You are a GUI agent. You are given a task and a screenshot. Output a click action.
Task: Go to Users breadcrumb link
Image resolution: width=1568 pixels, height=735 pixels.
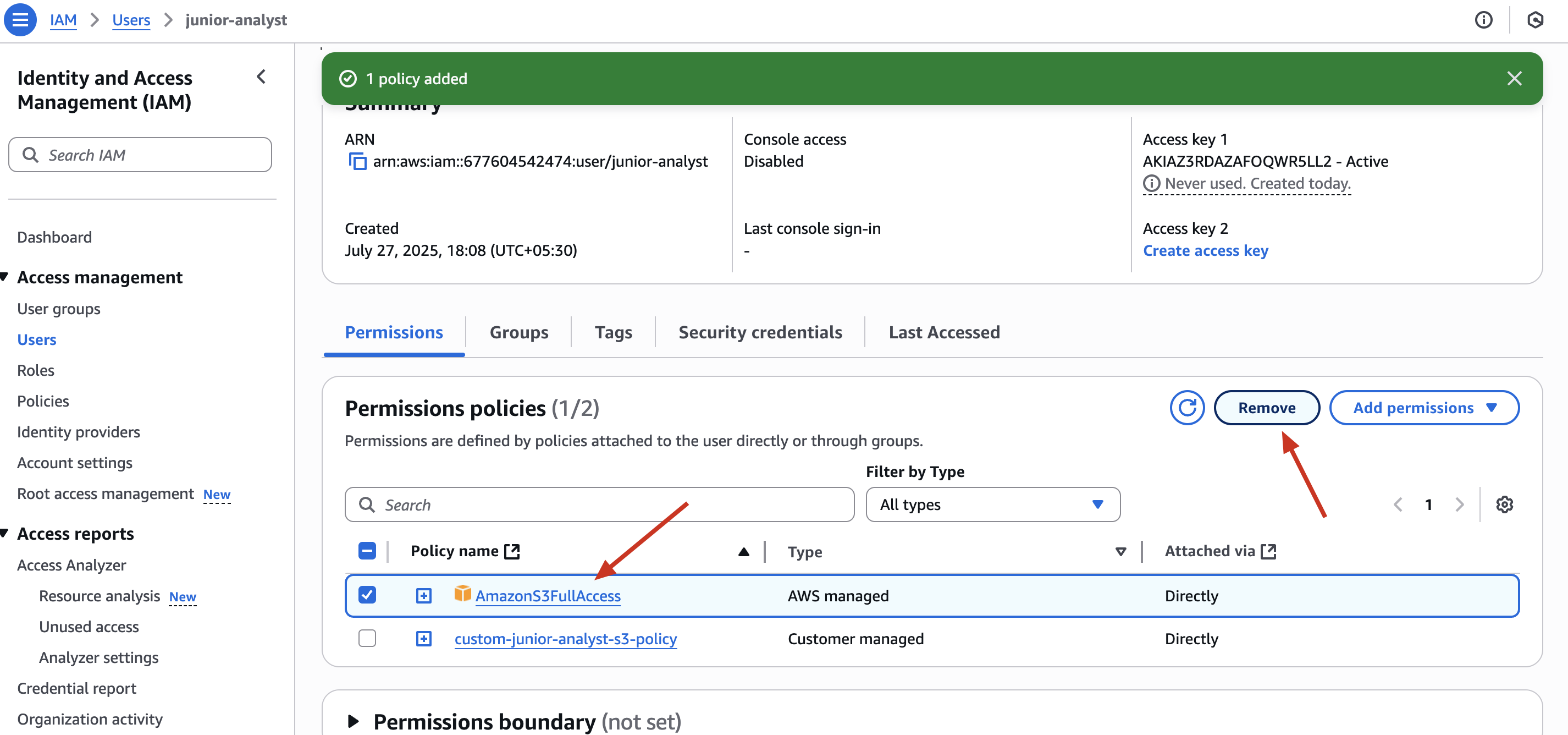[x=131, y=19]
